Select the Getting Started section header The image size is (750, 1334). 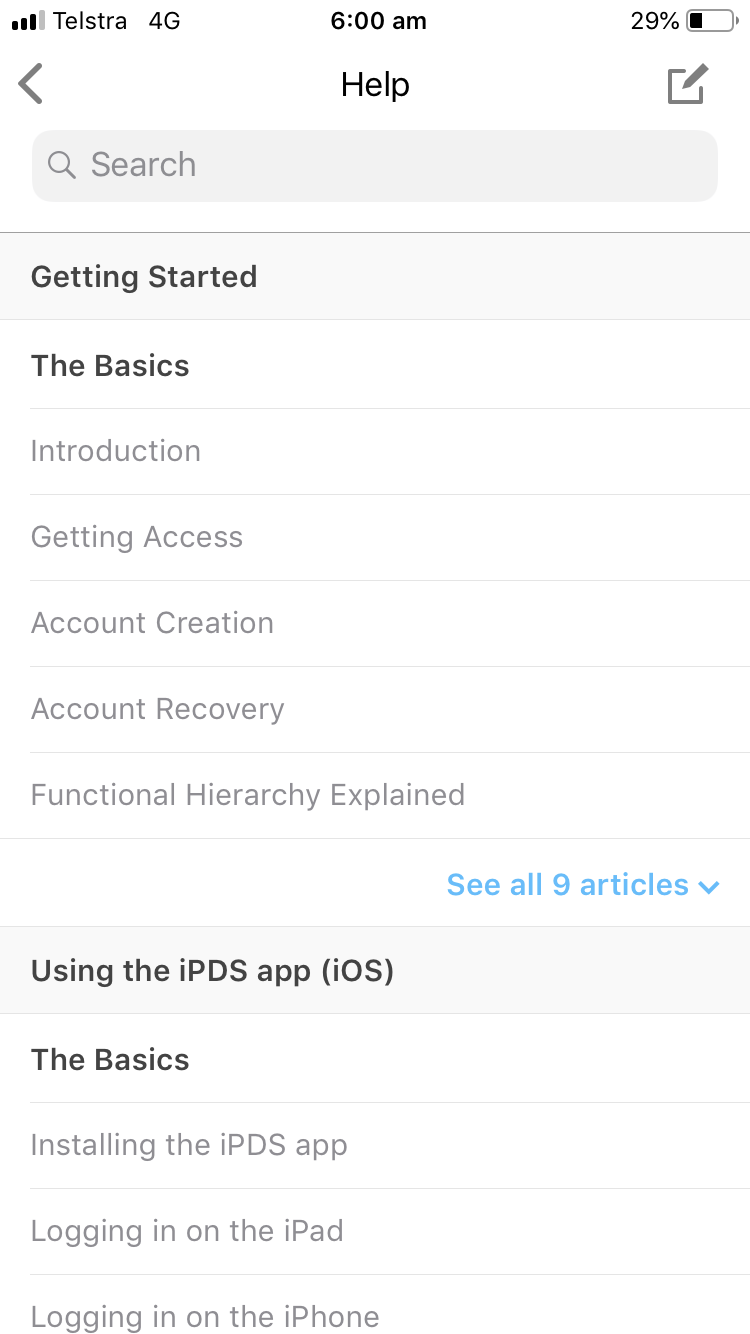375,276
